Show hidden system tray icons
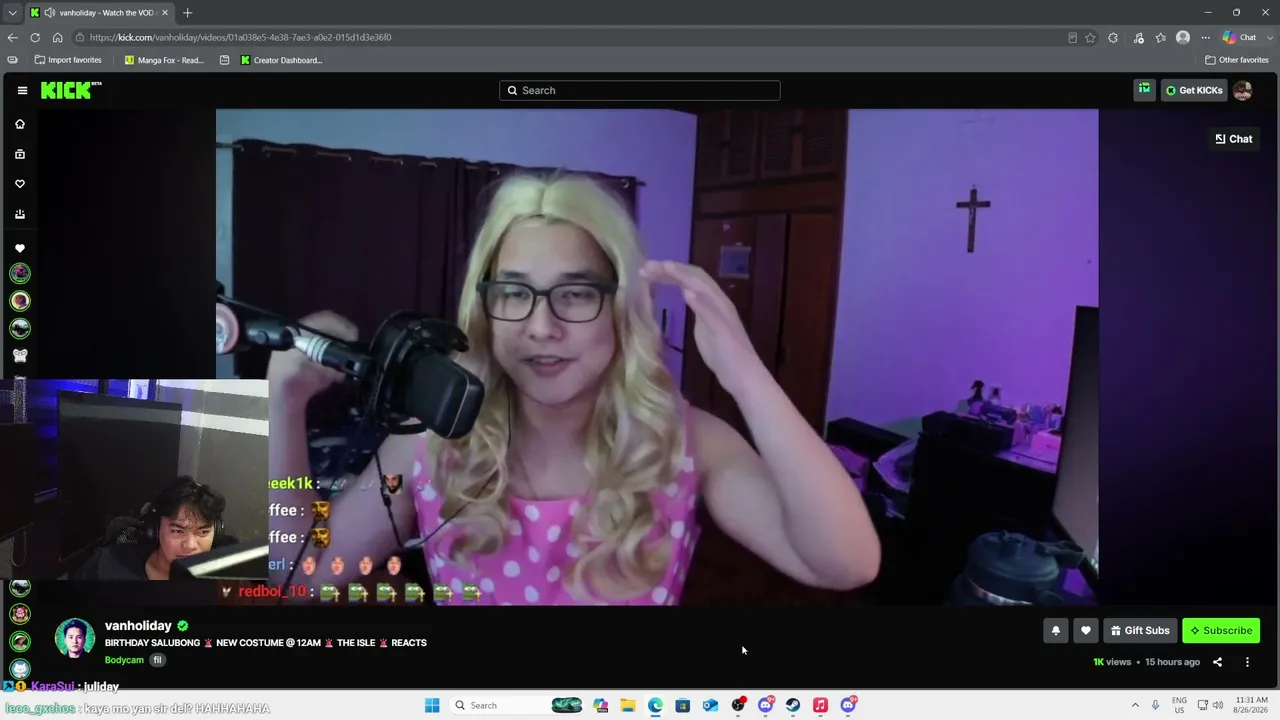 click(x=1135, y=705)
